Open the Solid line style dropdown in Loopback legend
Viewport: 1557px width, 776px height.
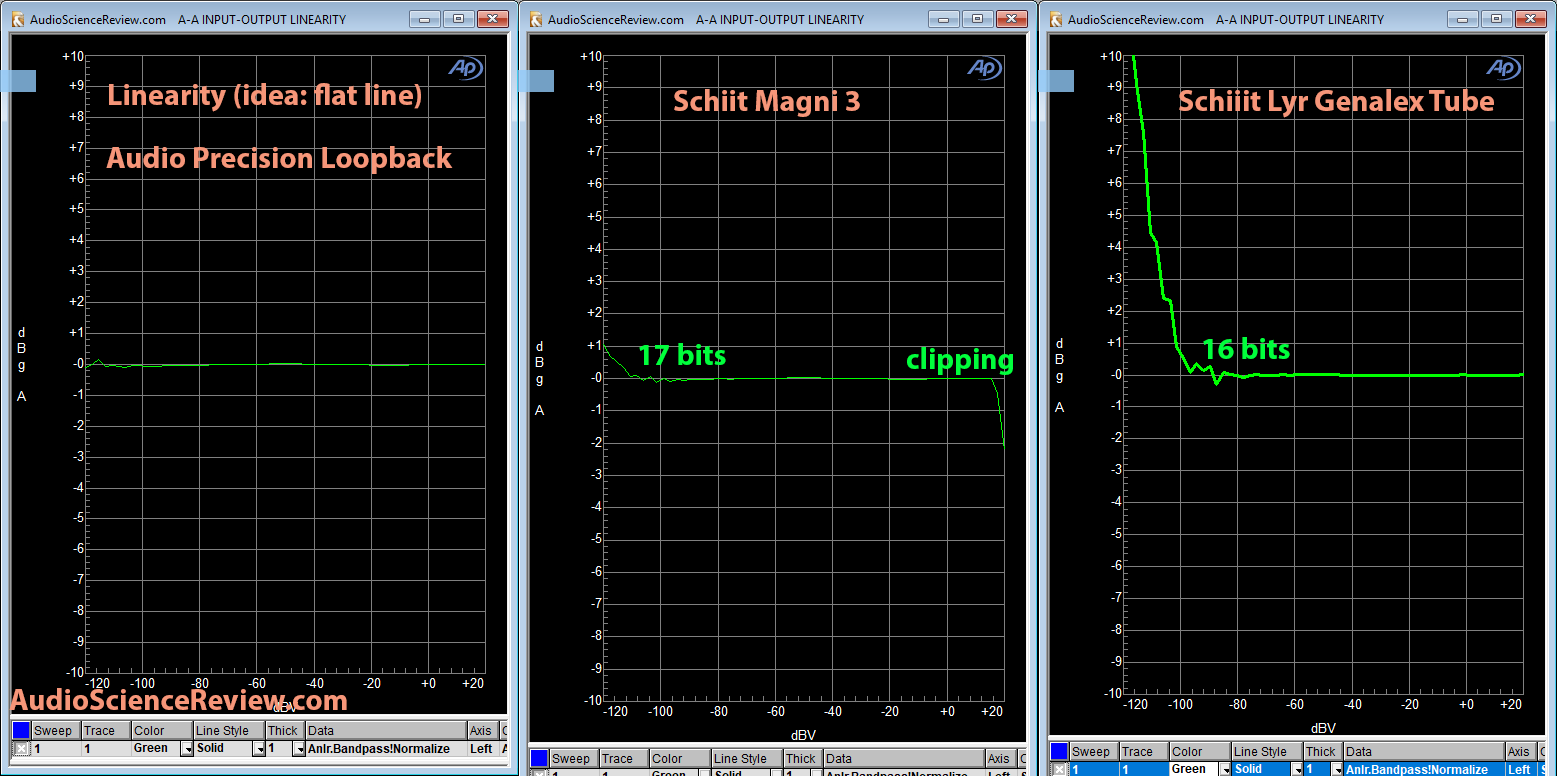[x=258, y=749]
